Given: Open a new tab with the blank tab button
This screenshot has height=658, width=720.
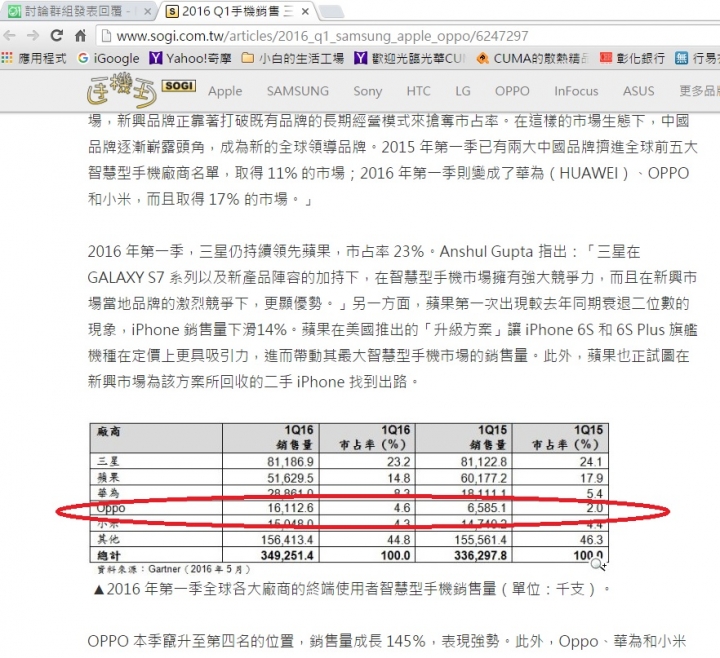Looking at the screenshot, I should tap(331, 11).
